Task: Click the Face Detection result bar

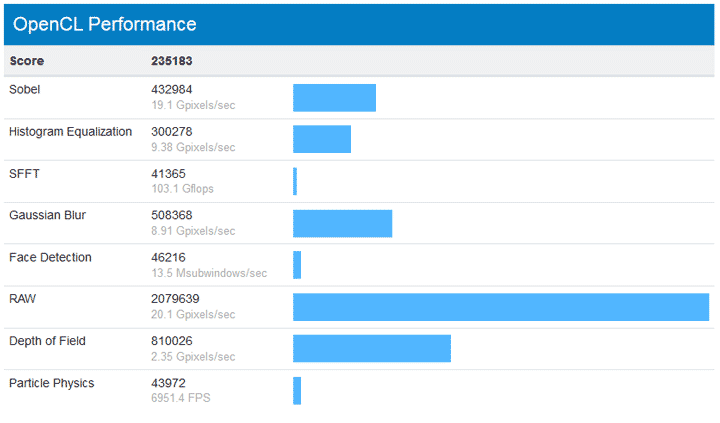Action: (x=297, y=265)
